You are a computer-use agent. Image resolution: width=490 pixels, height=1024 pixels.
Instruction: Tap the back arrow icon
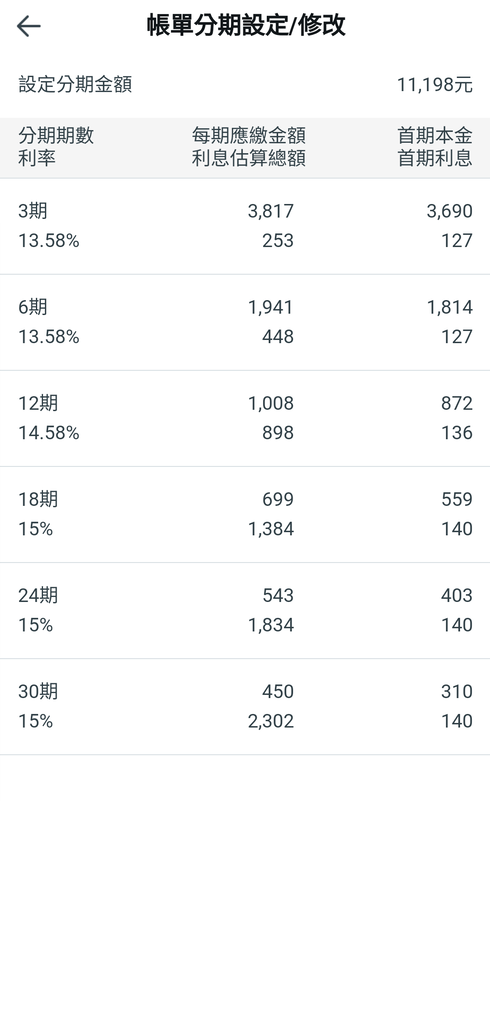tap(29, 26)
